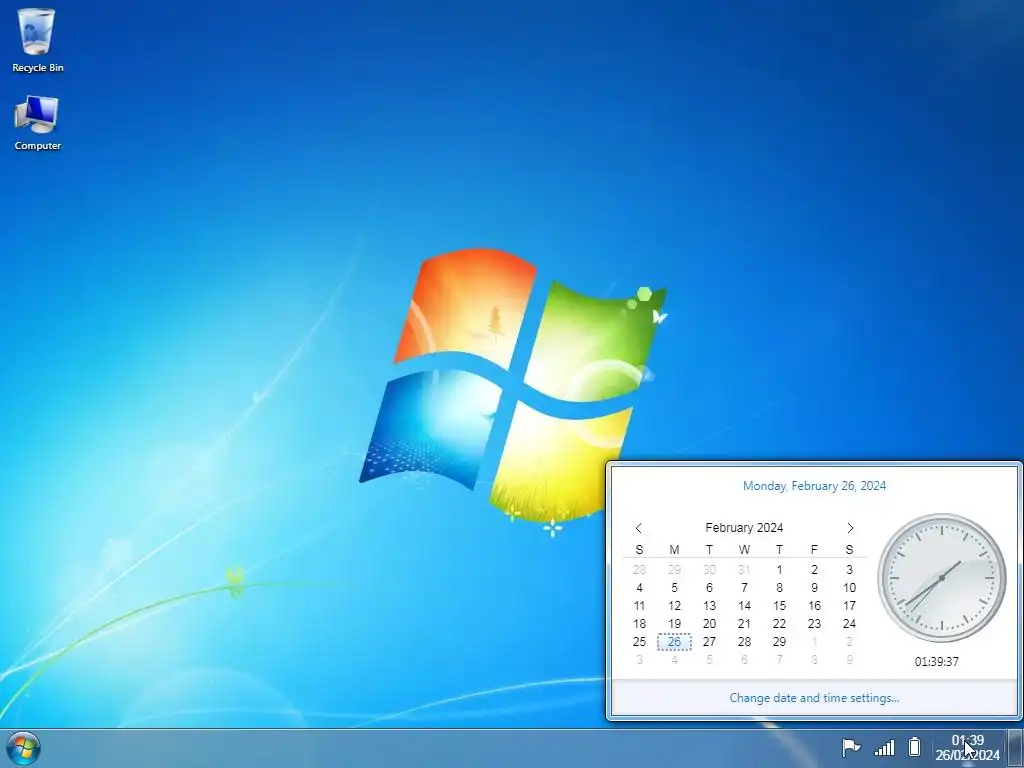
Task: Go to previous month in calendar
Action: tap(639, 528)
